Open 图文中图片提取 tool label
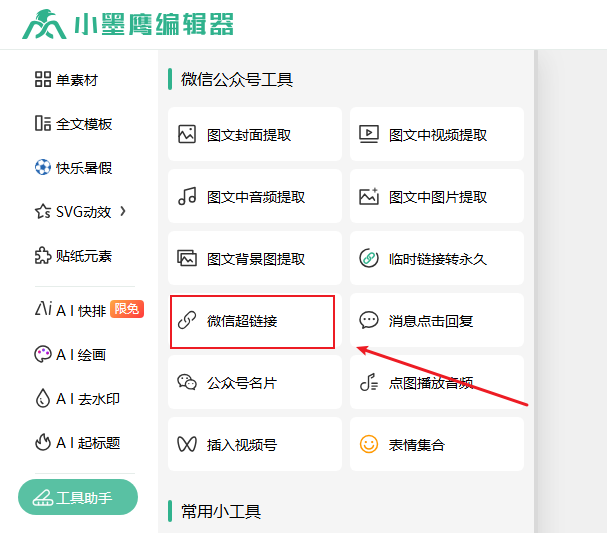This screenshot has width=607, height=533. click(438, 197)
